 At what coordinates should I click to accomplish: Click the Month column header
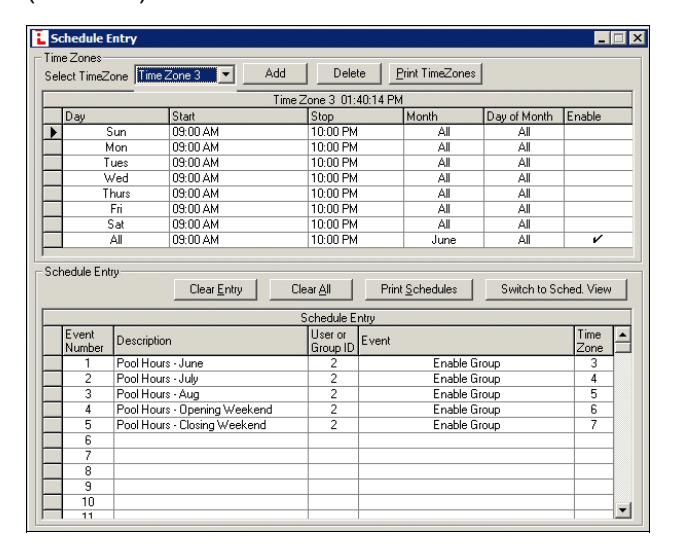[443, 116]
